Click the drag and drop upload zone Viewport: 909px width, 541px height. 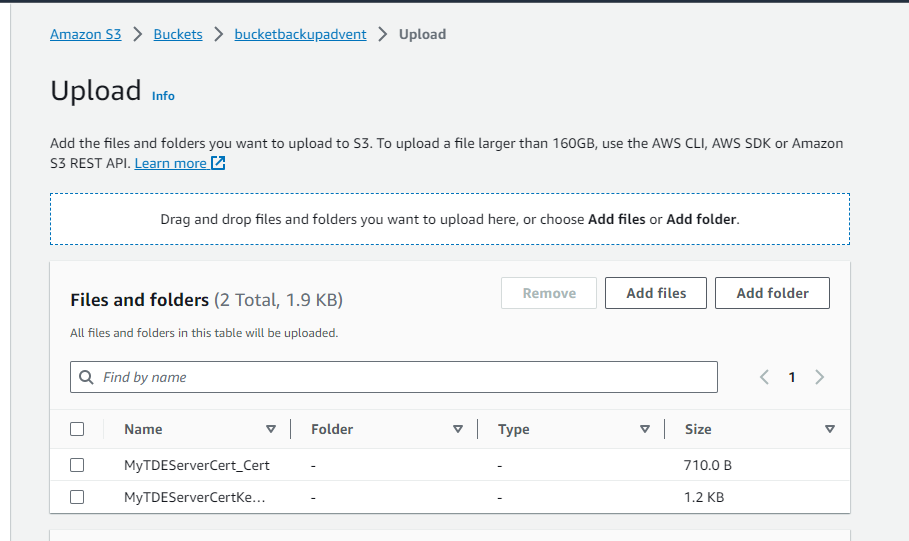(x=450, y=219)
